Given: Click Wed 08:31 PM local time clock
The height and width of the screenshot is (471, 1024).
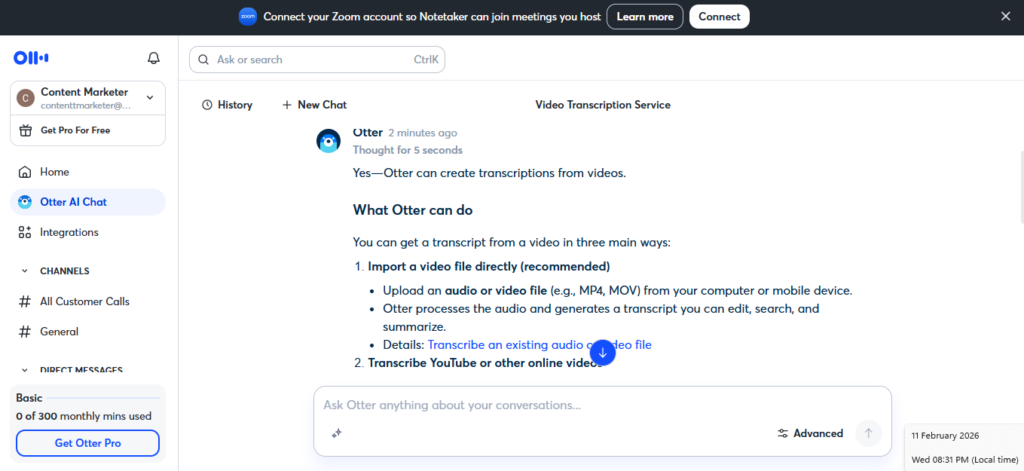Looking at the screenshot, I should click(965, 460).
